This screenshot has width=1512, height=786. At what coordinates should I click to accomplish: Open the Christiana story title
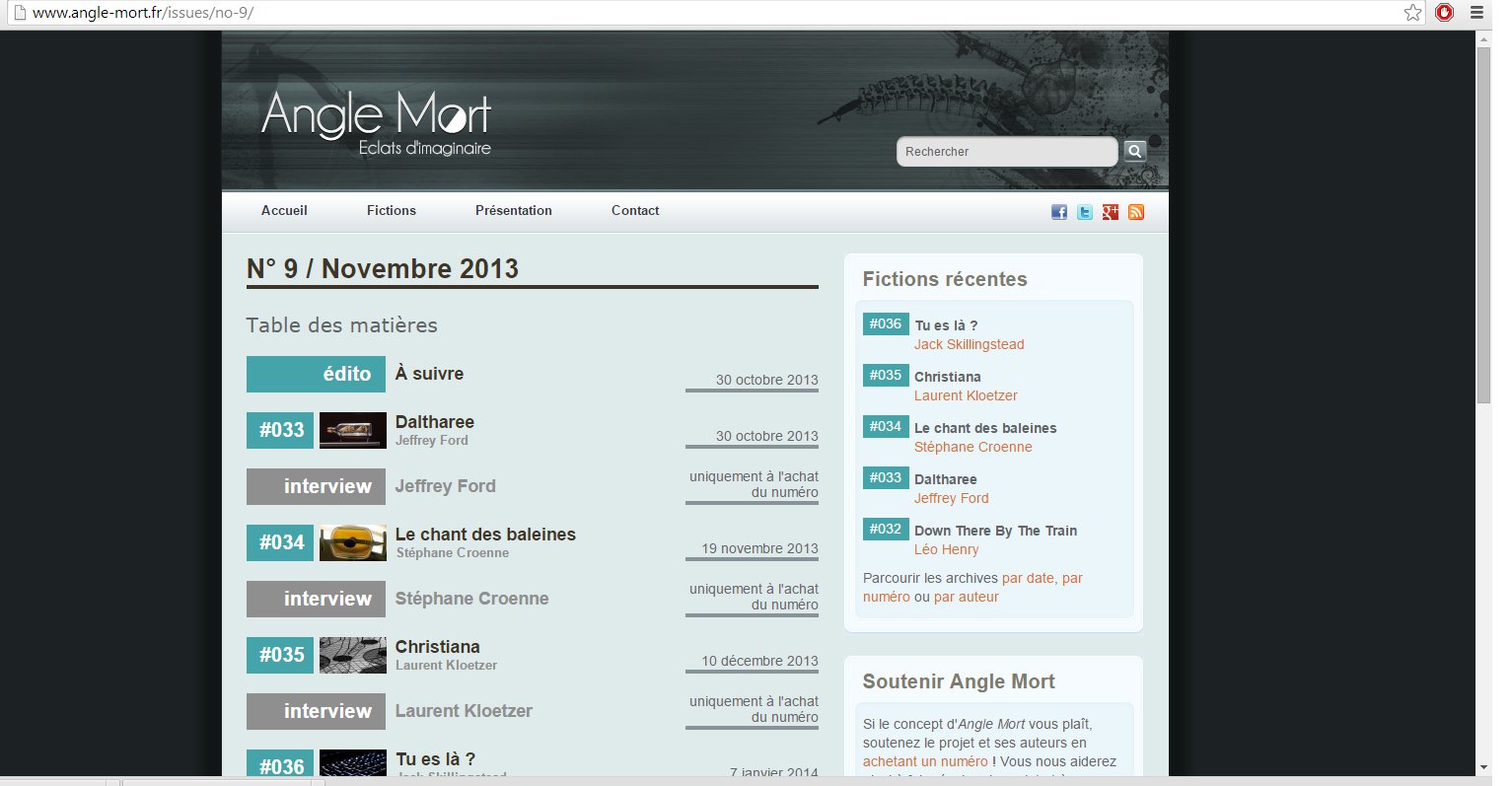pos(437,647)
